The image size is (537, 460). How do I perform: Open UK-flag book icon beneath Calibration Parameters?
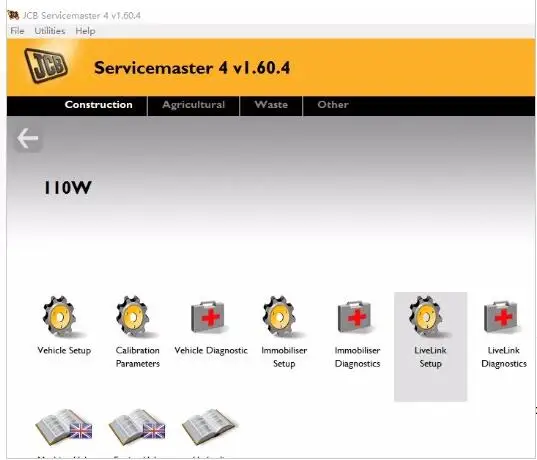pyautogui.click(x=137, y=427)
